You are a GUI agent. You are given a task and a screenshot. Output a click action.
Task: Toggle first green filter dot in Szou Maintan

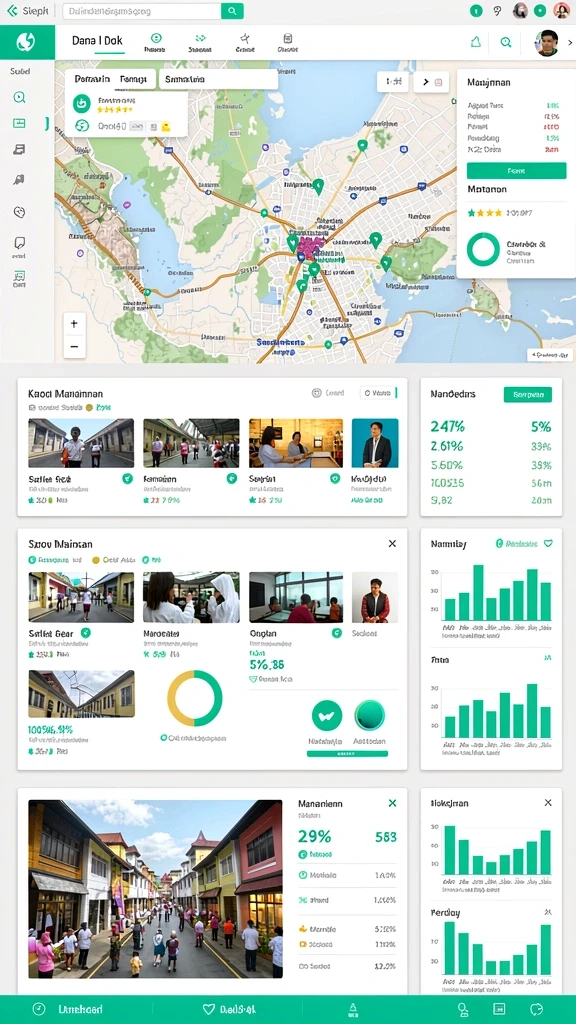click(32, 560)
